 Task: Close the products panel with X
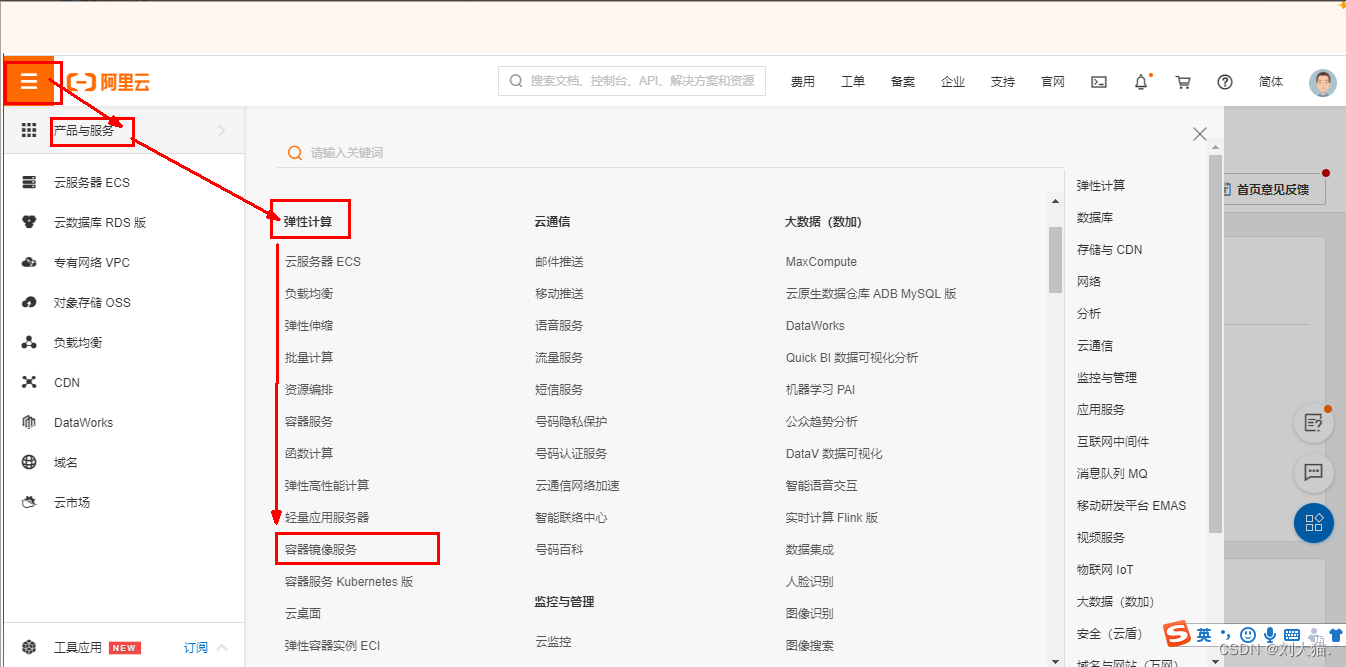point(1200,134)
